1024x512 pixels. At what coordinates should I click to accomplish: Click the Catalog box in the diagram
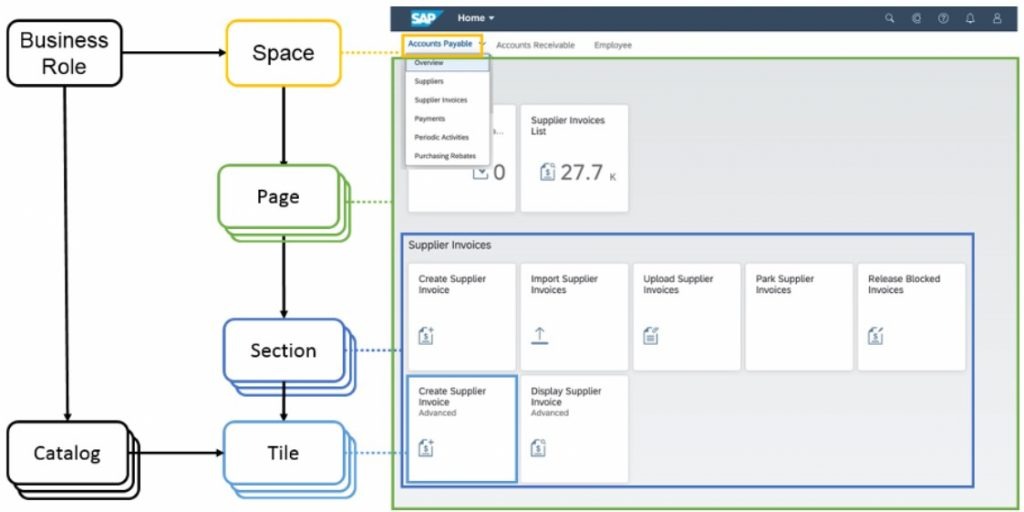pyautogui.click(x=68, y=453)
